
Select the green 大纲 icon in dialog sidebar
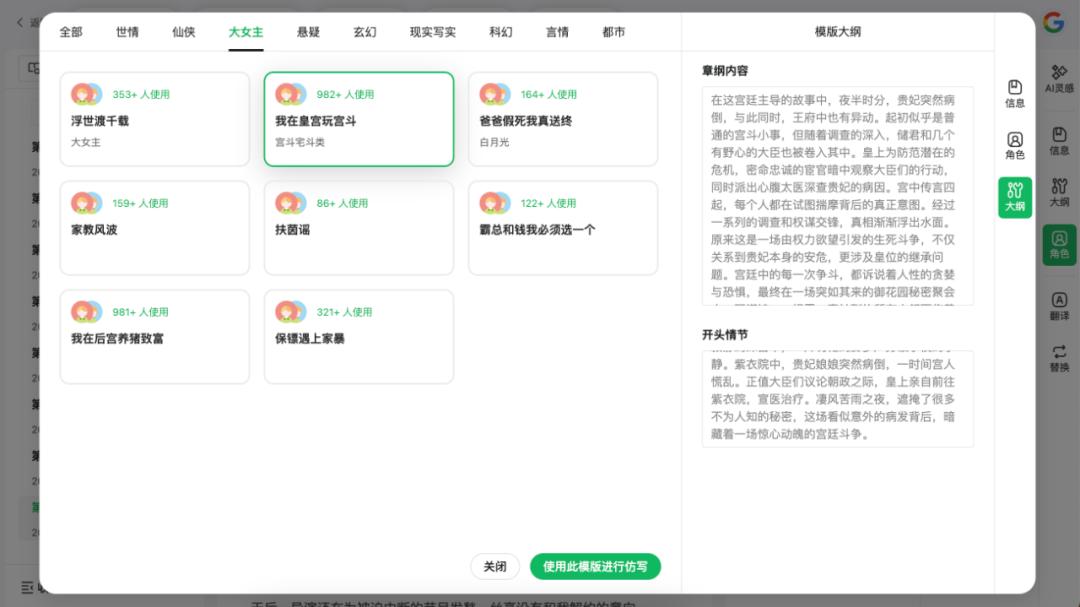(x=1015, y=197)
